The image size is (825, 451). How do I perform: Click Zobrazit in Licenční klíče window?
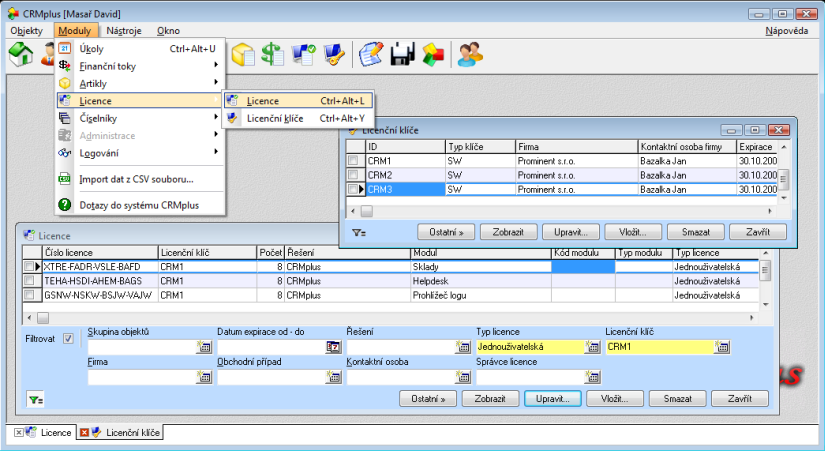tap(509, 232)
